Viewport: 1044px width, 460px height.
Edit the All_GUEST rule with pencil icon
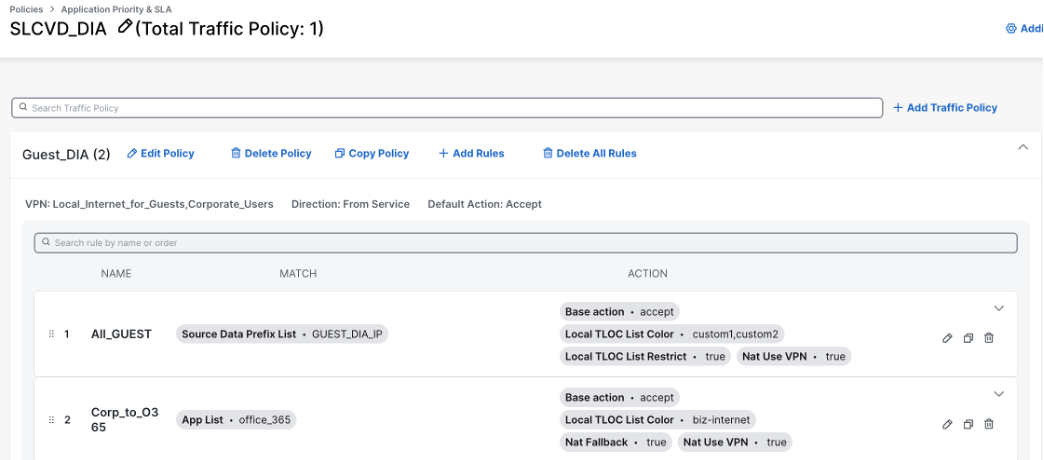pos(947,338)
